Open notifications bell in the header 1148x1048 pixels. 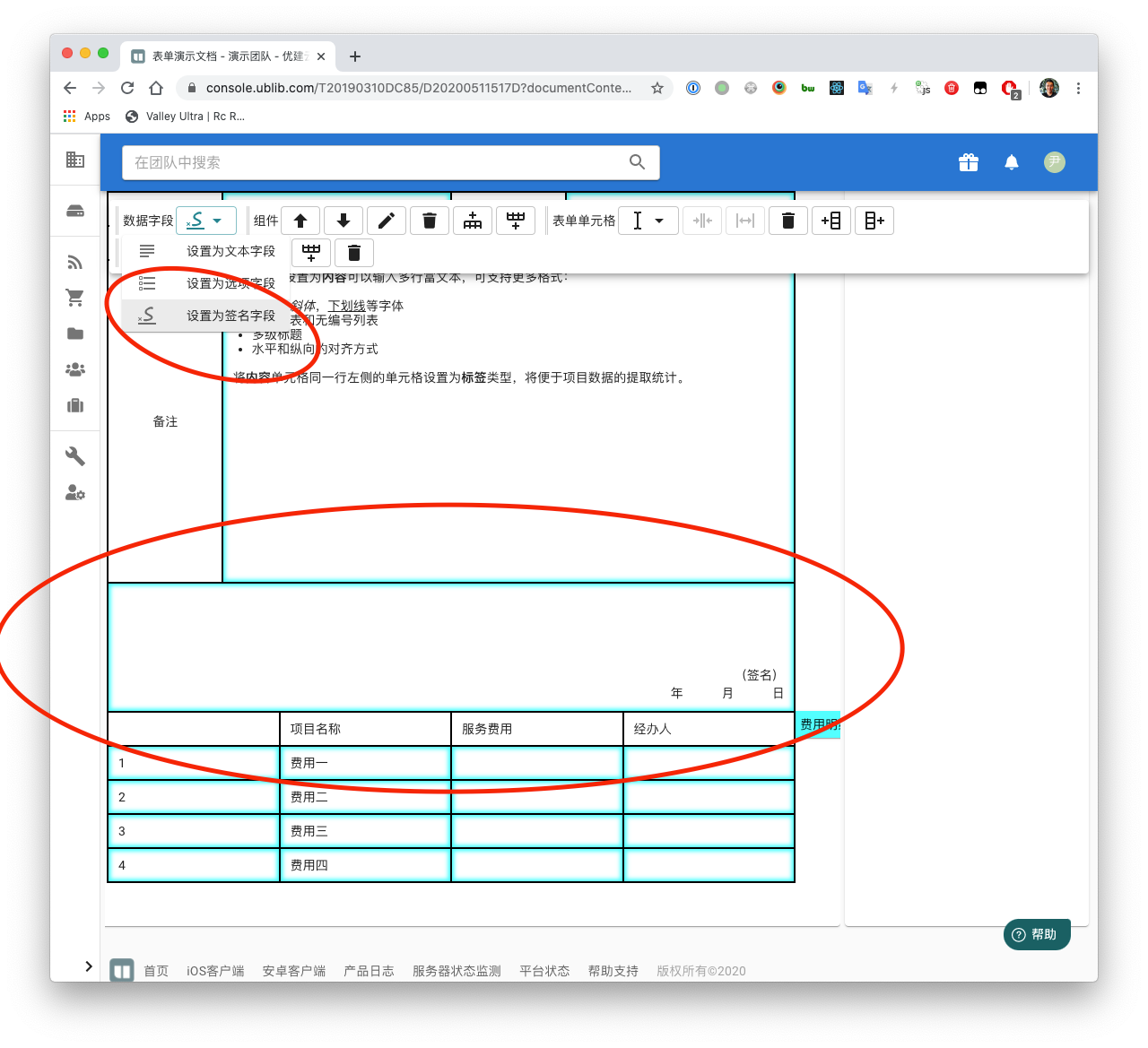pyautogui.click(x=1012, y=162)
